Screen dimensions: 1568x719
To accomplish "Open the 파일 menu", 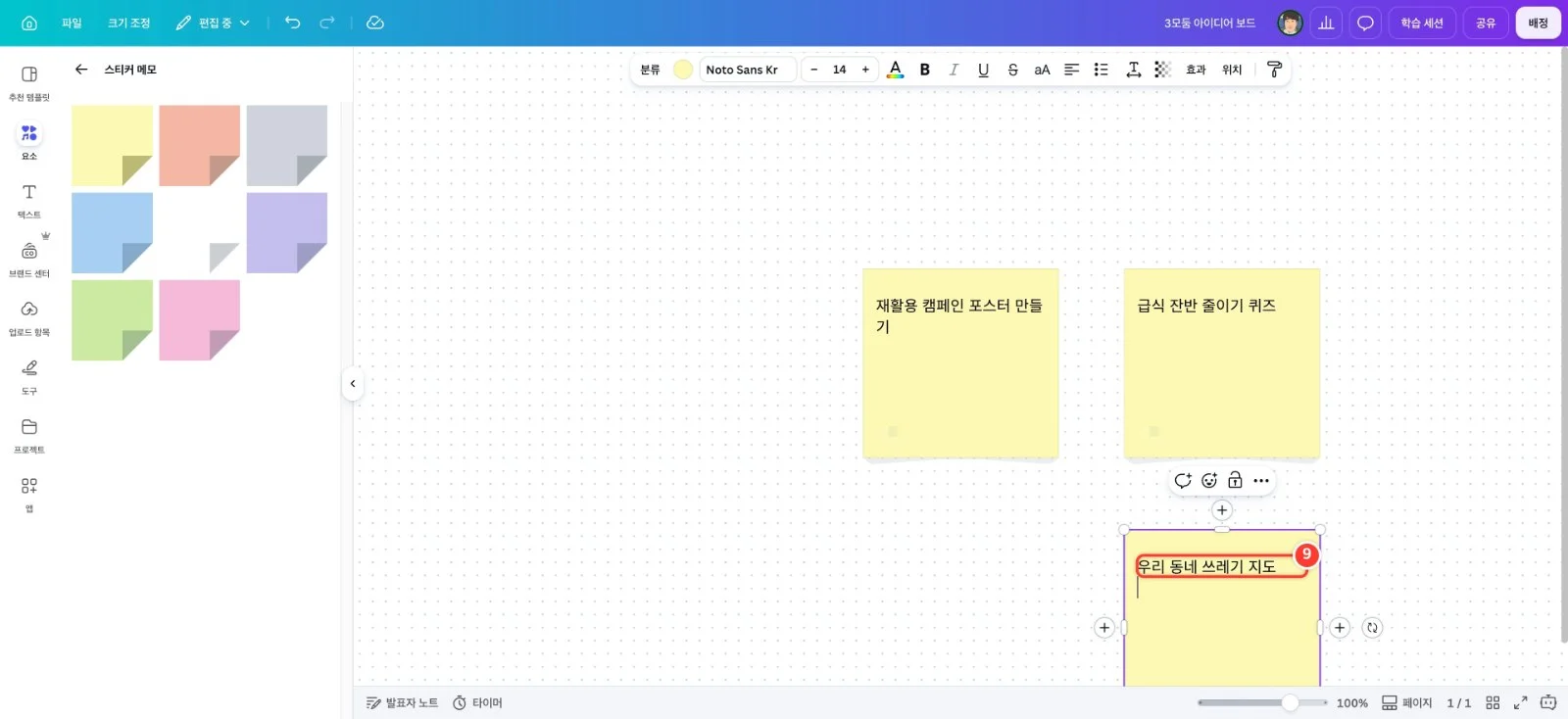I will click(72, 23).
